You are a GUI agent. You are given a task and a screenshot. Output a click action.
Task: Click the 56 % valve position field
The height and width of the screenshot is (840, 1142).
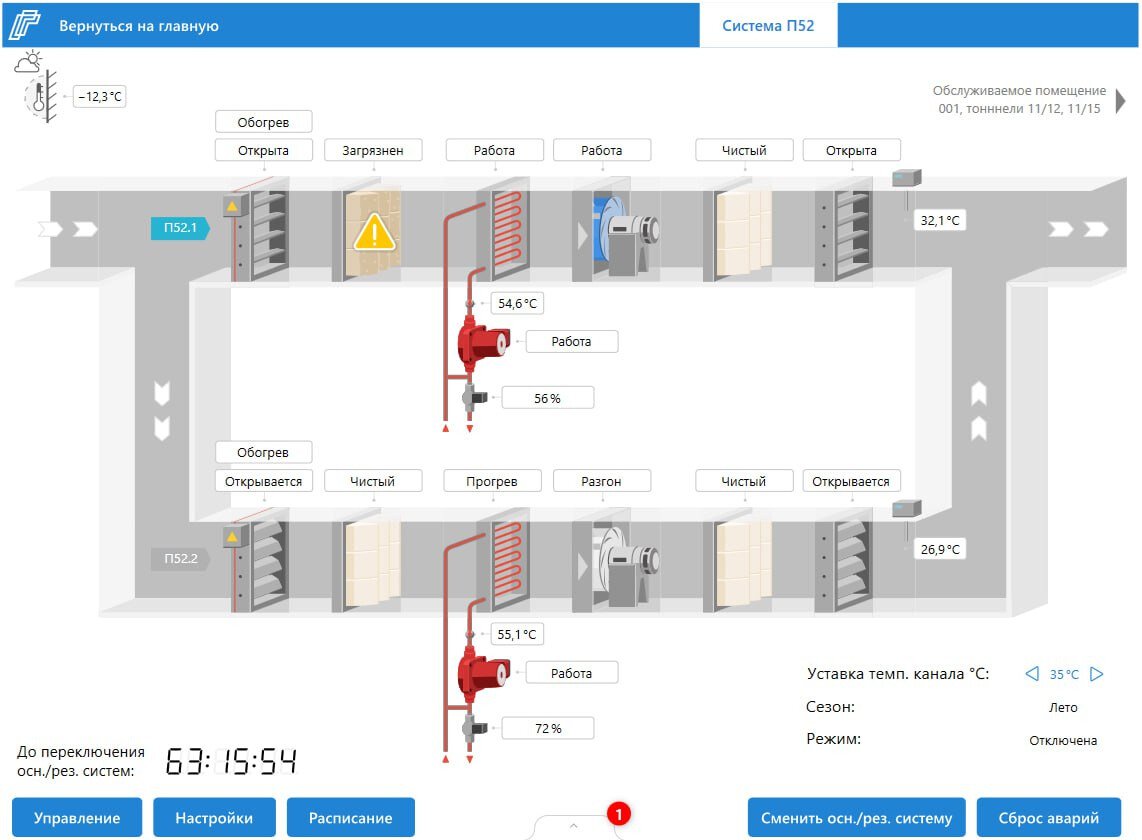click(547, 398)
